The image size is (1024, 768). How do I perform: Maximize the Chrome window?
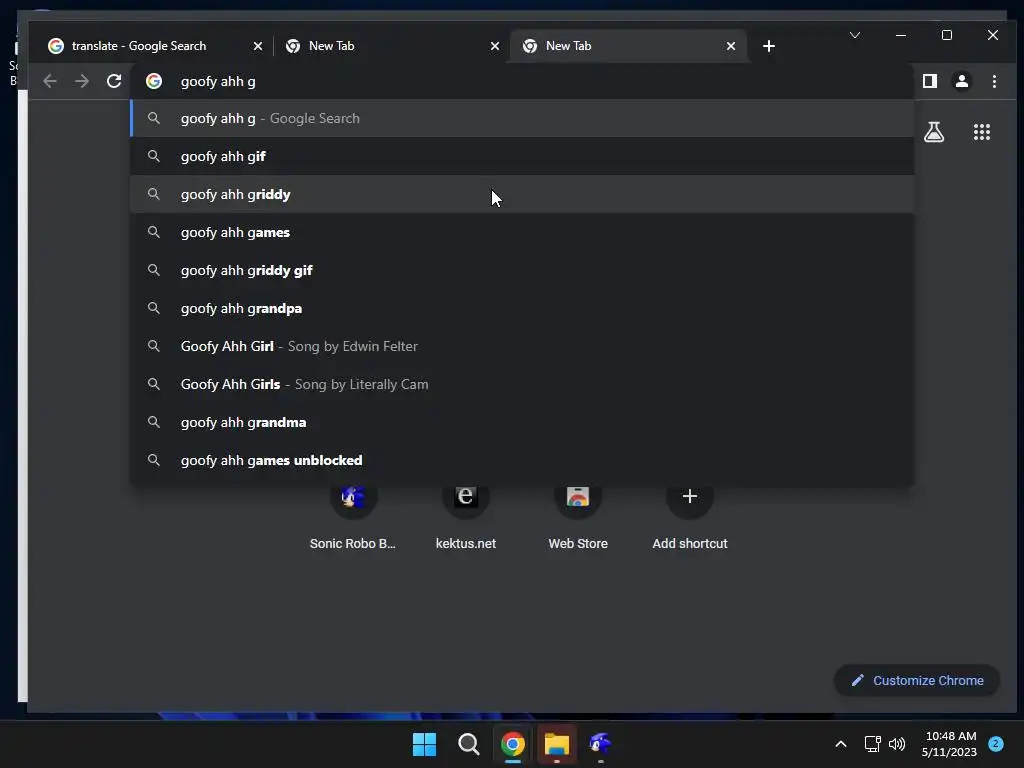pyautogui.click(x=947, y=35)
